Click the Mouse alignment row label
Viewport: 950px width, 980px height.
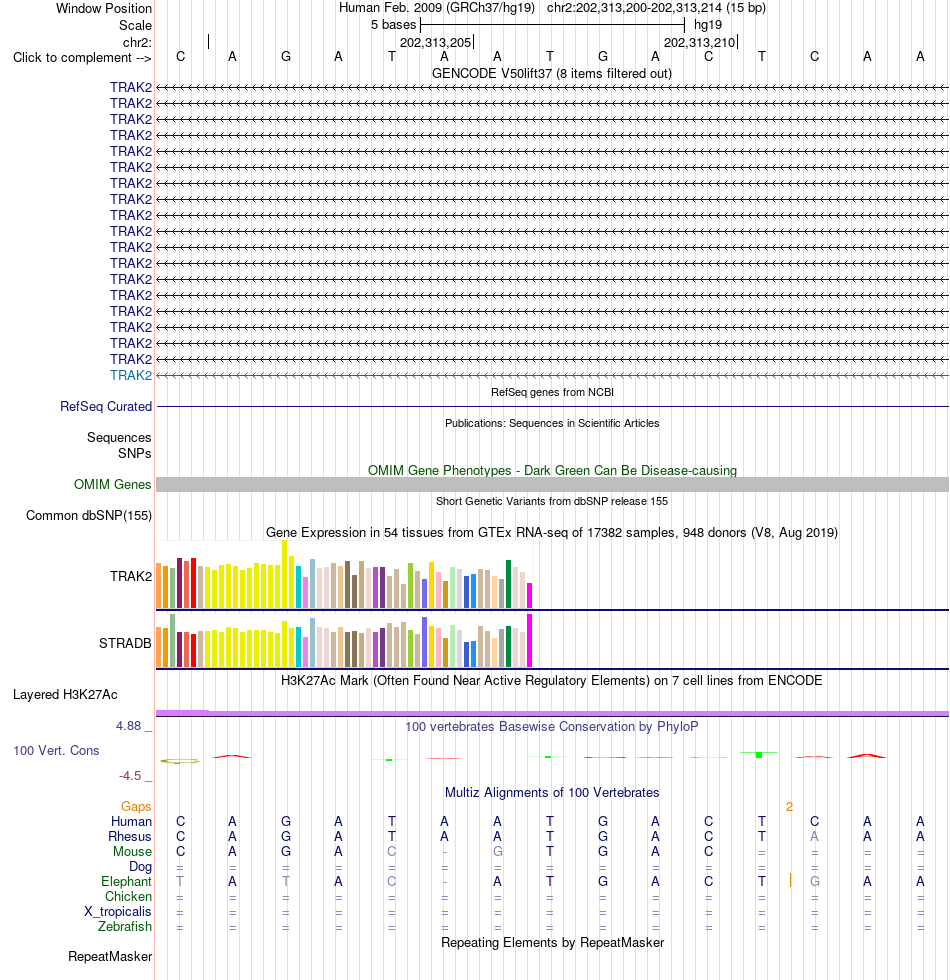point(132,851)
